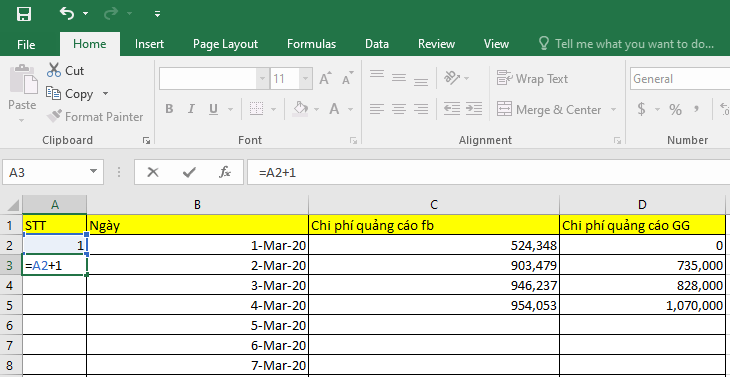Switch to the Home tab
Viewport: 730px width, 377px height.
(x=89, y=44)
